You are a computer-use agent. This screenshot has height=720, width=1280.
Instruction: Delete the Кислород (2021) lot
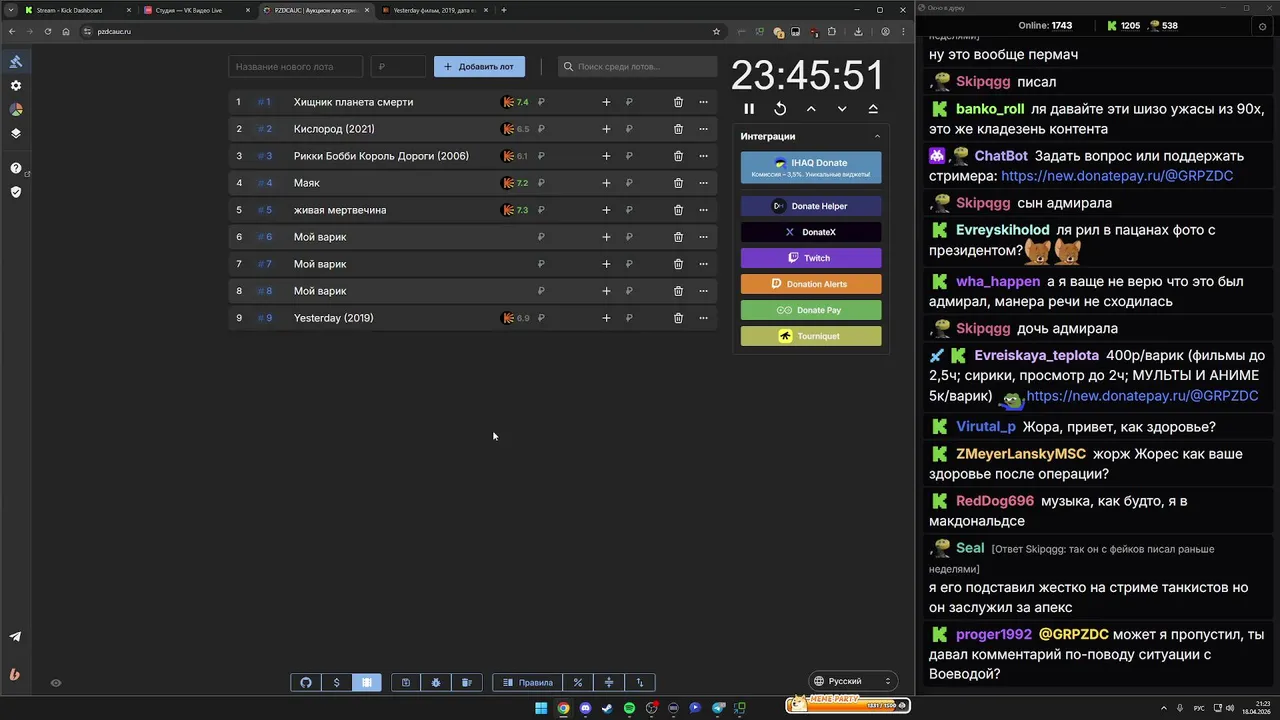pos(678,129)
